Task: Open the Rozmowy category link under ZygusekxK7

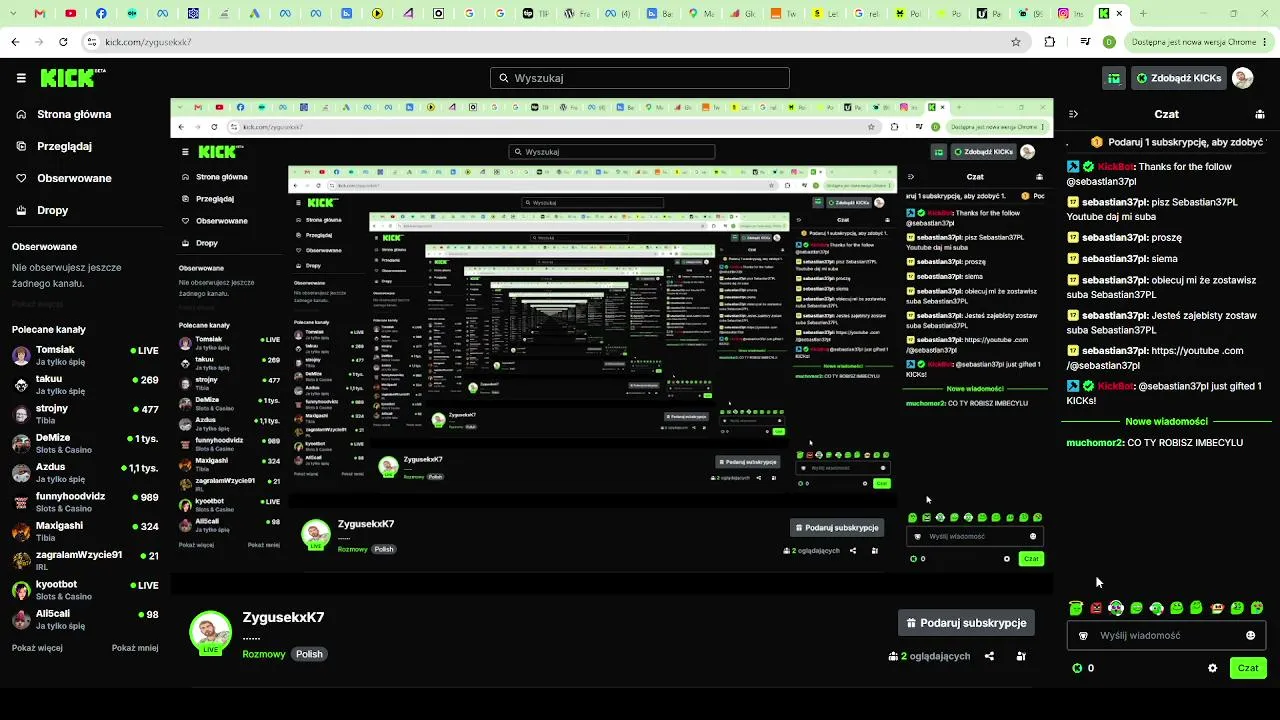Action: pos(264,654)
